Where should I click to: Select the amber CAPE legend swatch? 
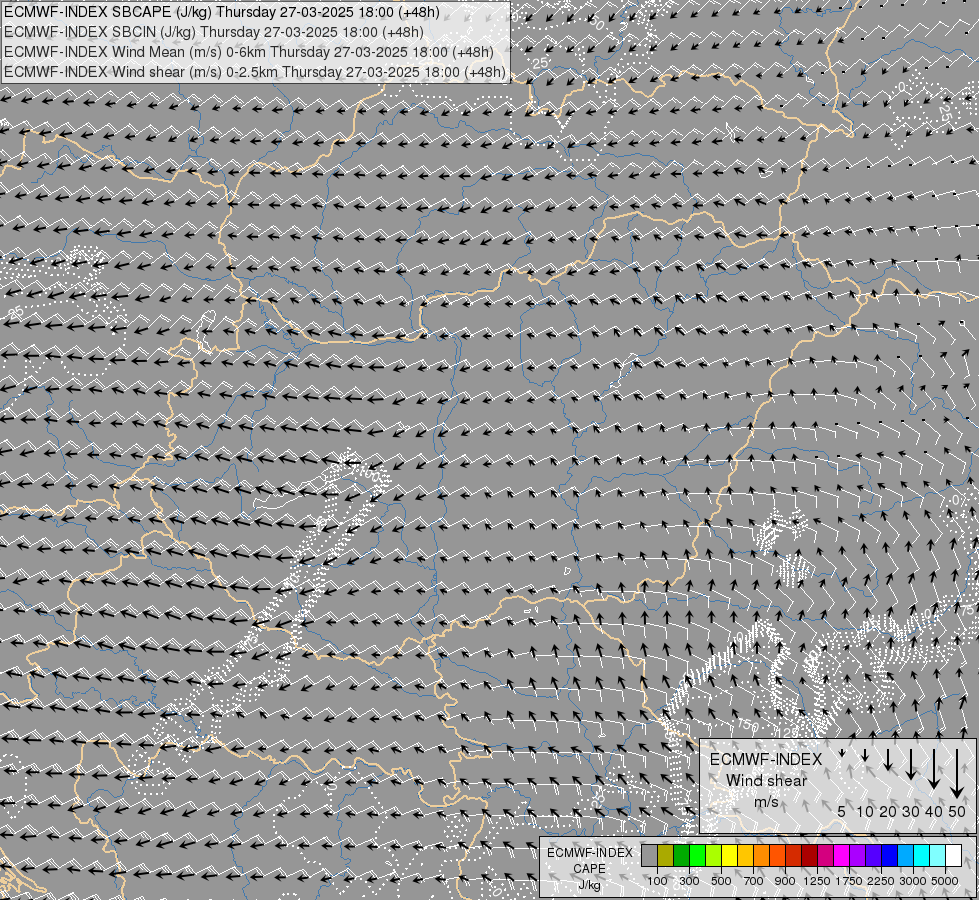(x=745, y=855)
